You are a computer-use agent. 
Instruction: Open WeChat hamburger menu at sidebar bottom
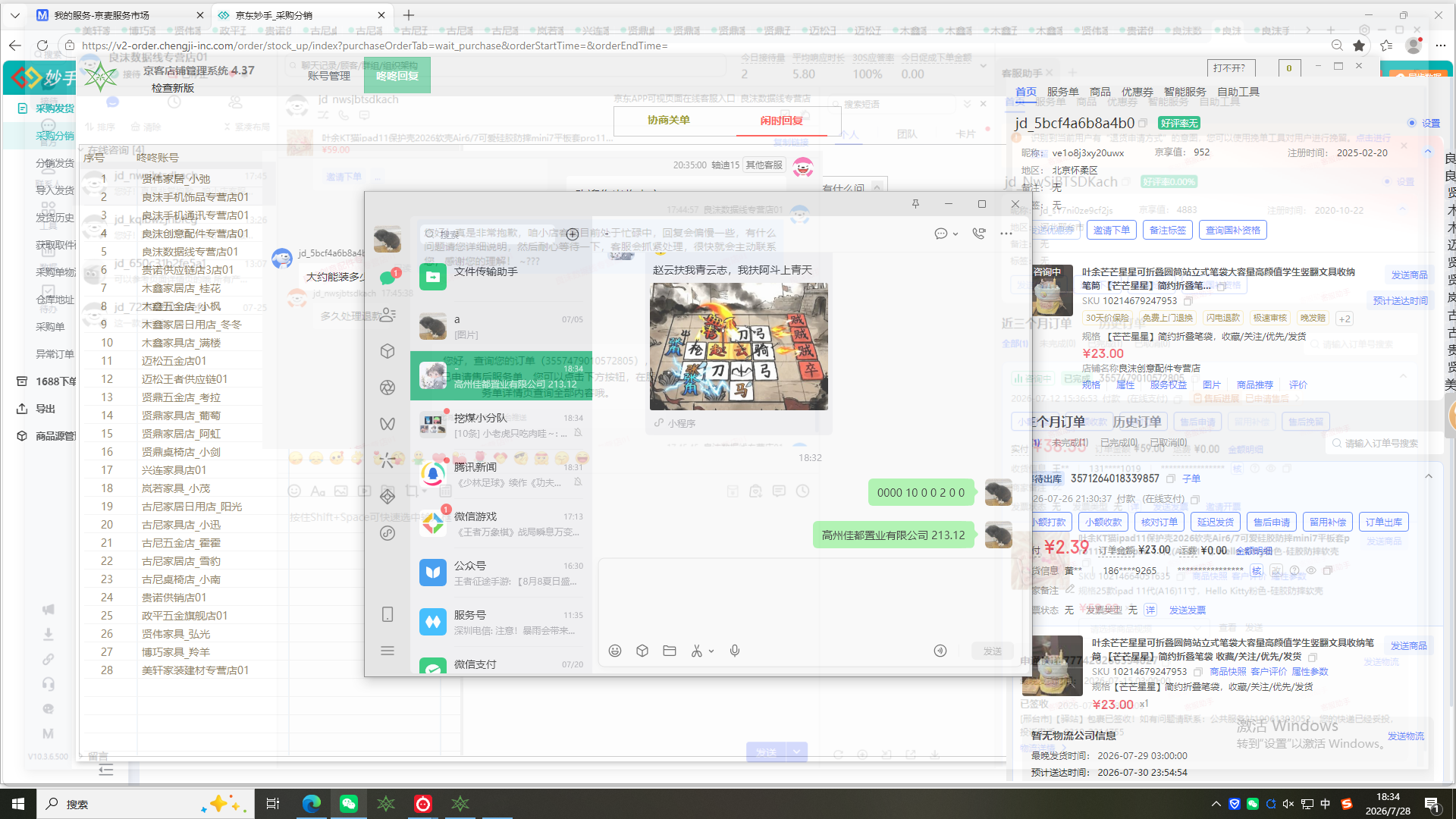388,651
